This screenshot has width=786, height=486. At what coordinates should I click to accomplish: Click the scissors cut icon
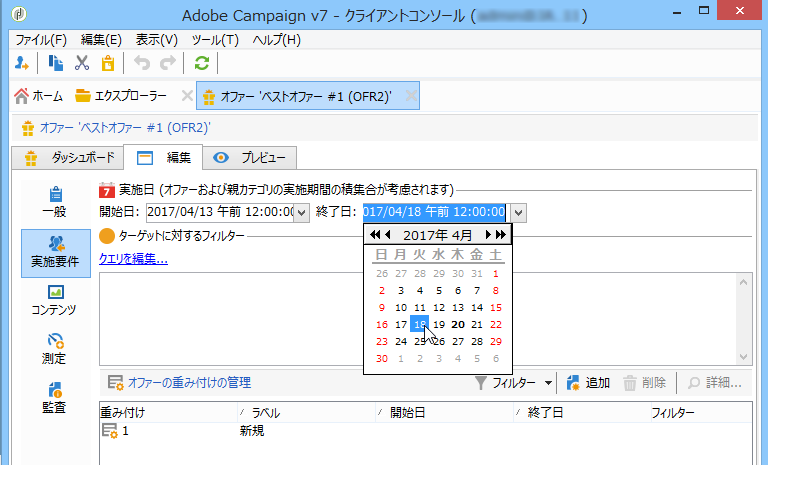[82, 63]
